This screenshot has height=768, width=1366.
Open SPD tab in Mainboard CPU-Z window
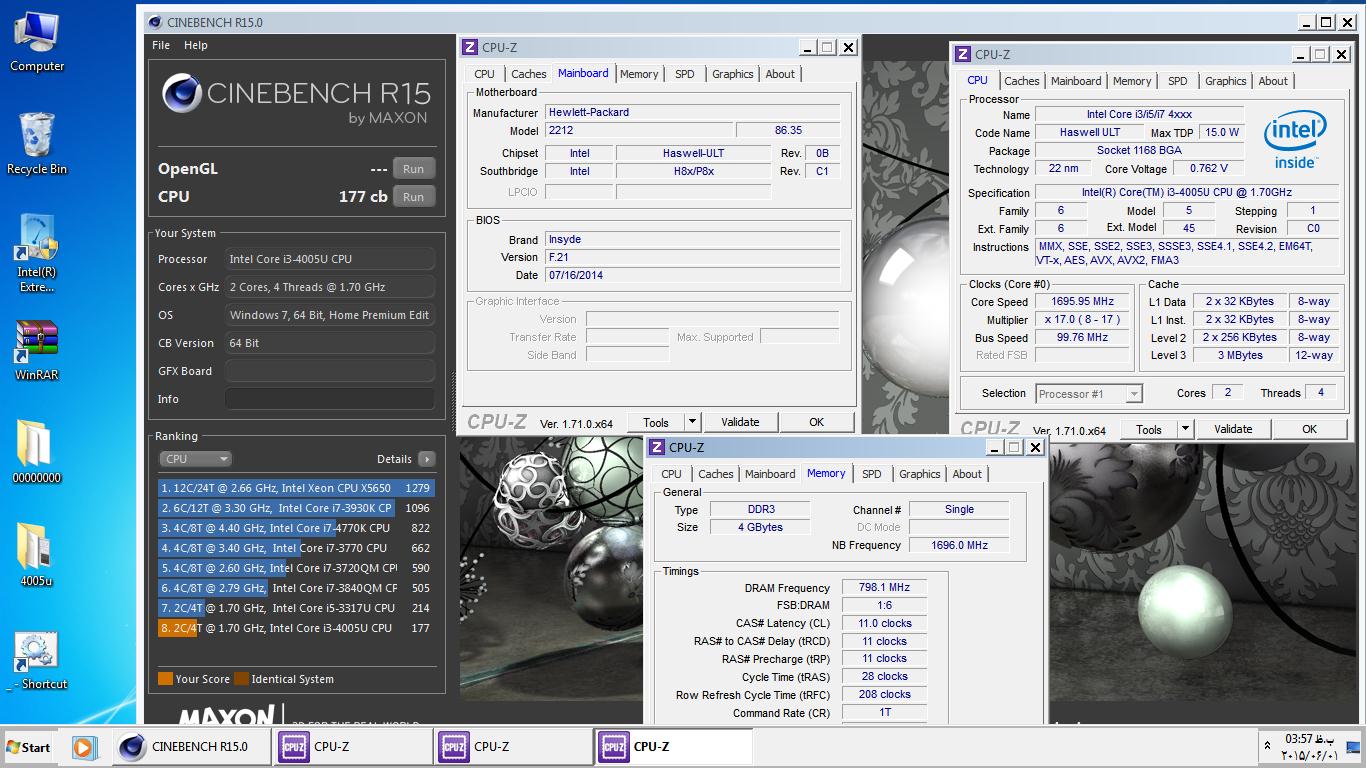684,74
